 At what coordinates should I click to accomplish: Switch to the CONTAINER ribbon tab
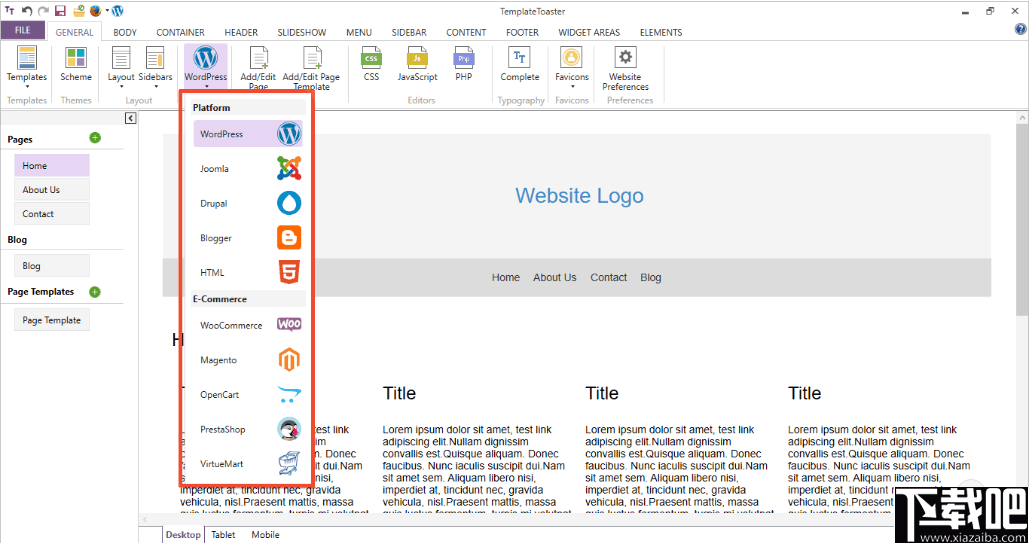click(x=181, y=32)
